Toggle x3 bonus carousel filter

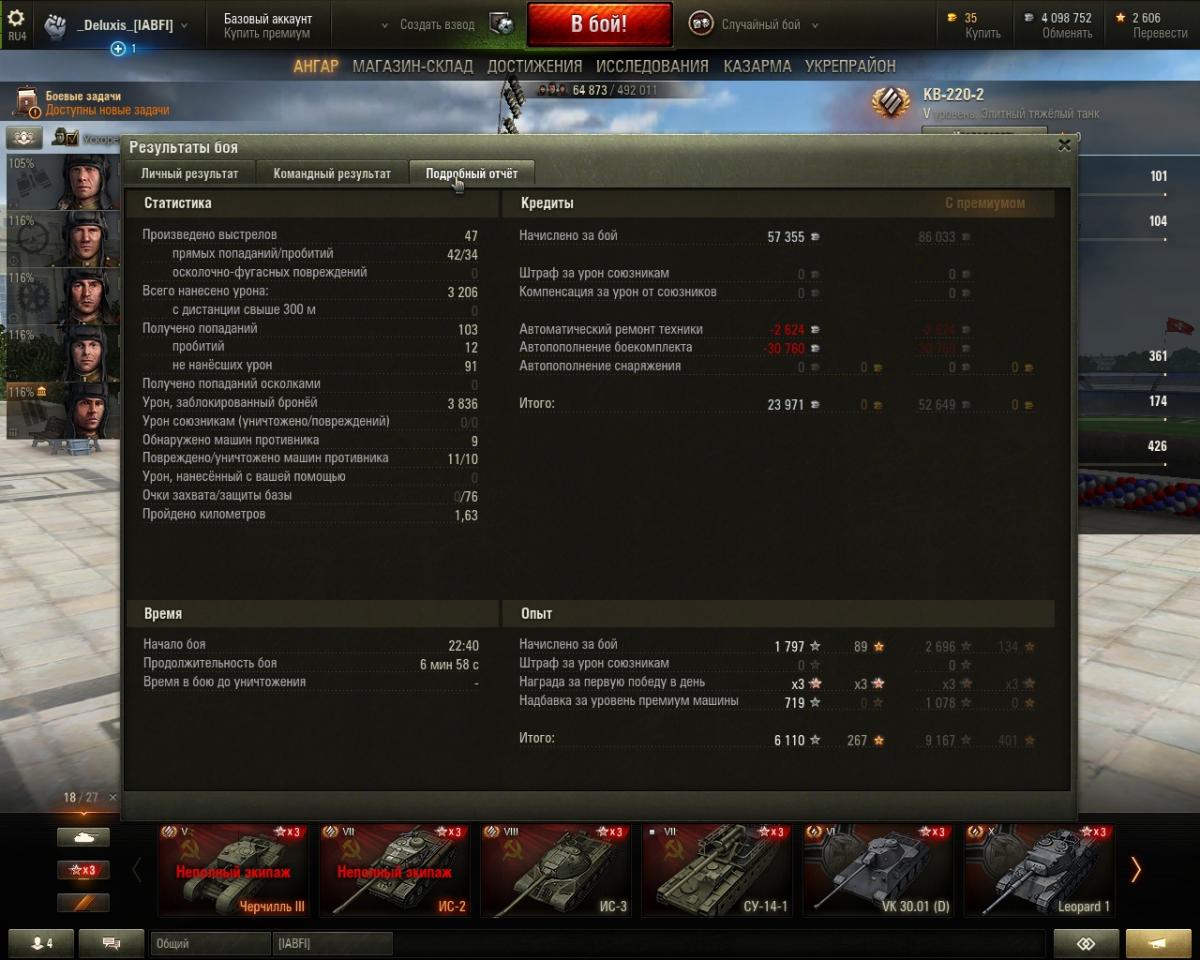(83, 870)
